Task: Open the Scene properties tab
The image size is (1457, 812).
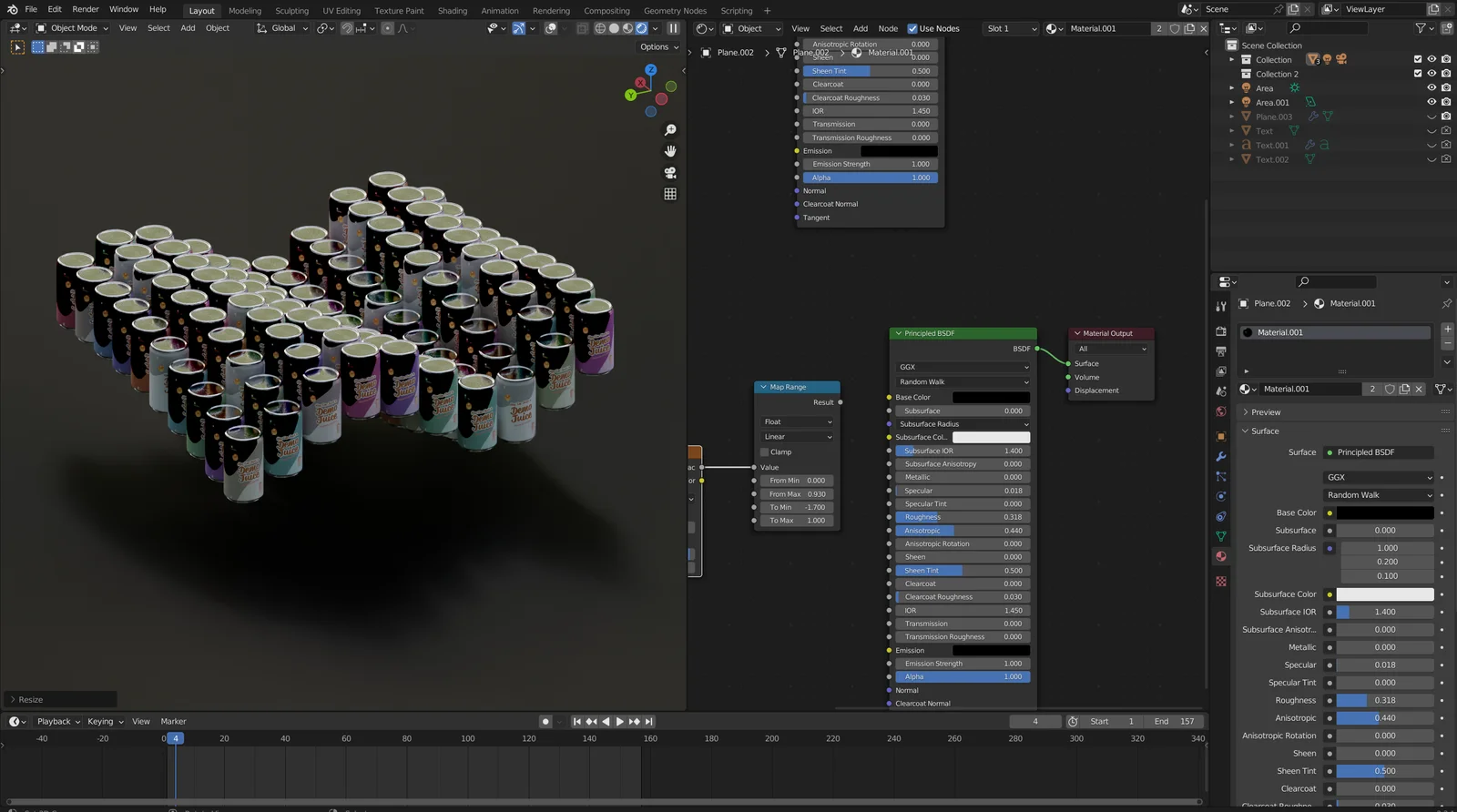Action: tap(1221, 391)
